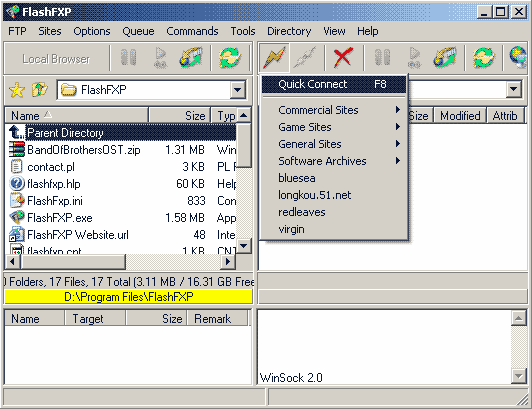Screen dimensions: 532x409
Task: Click the BandOfBrothersOST.zip archive icon
Action: 17,150
